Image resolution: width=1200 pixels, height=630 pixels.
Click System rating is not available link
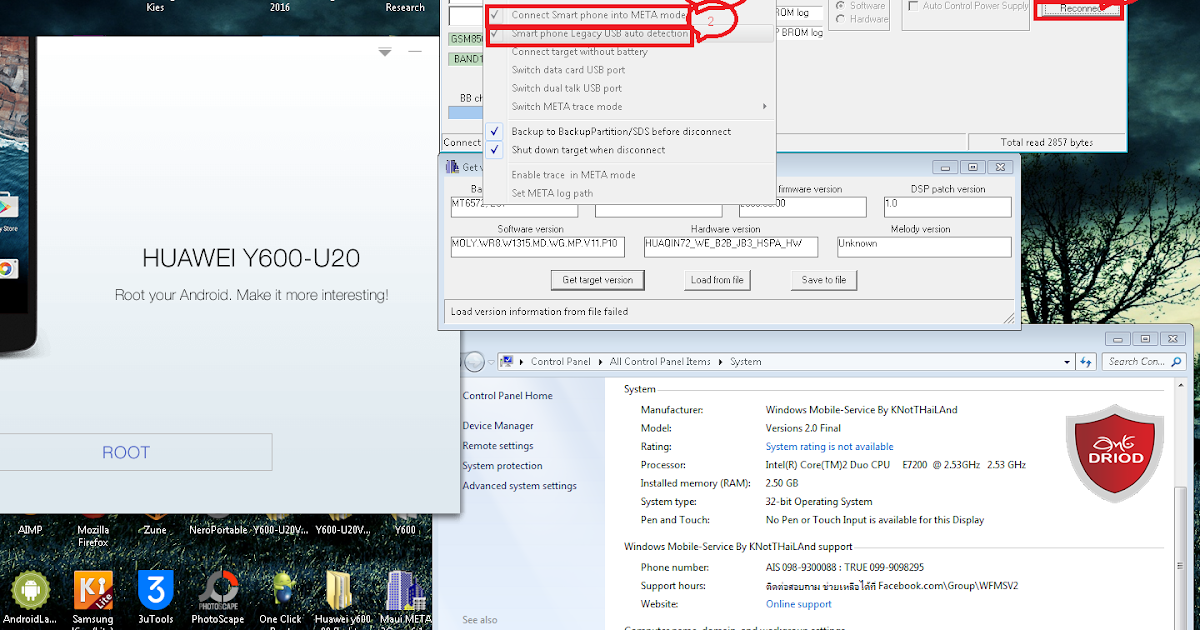[829, 447]
